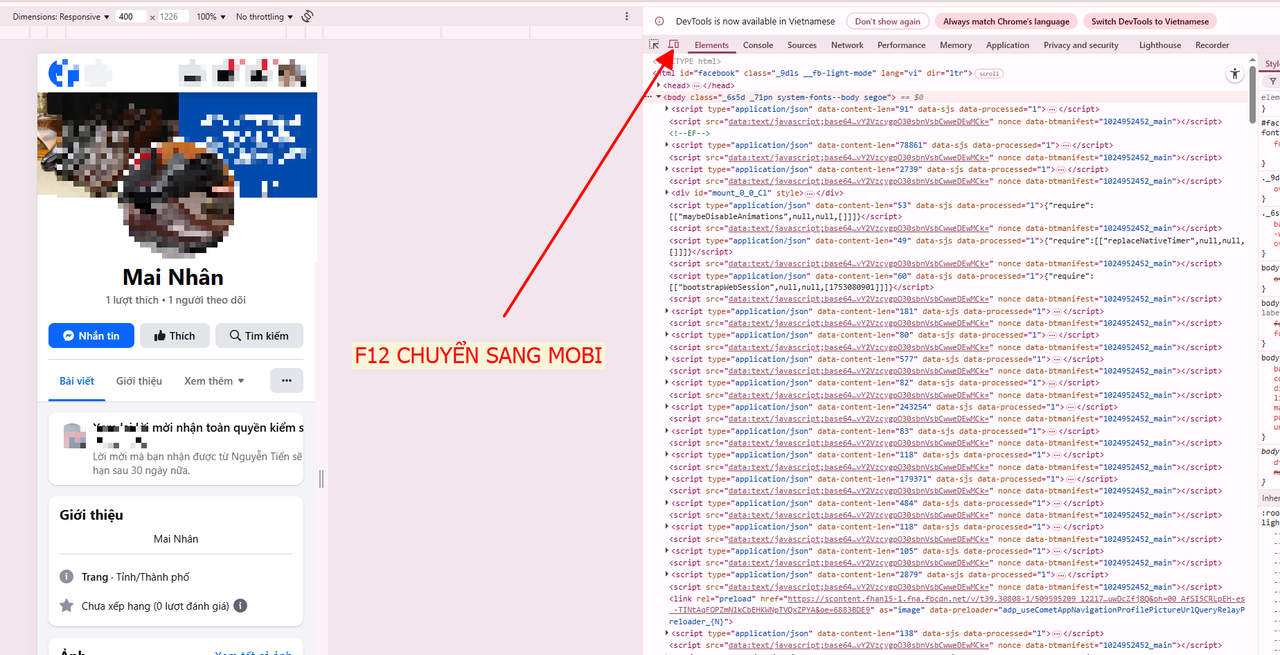Click the 1 lượt thích · 1 người theo dõi text
The height and width of the screenshot is (655, 1280).
176,300
